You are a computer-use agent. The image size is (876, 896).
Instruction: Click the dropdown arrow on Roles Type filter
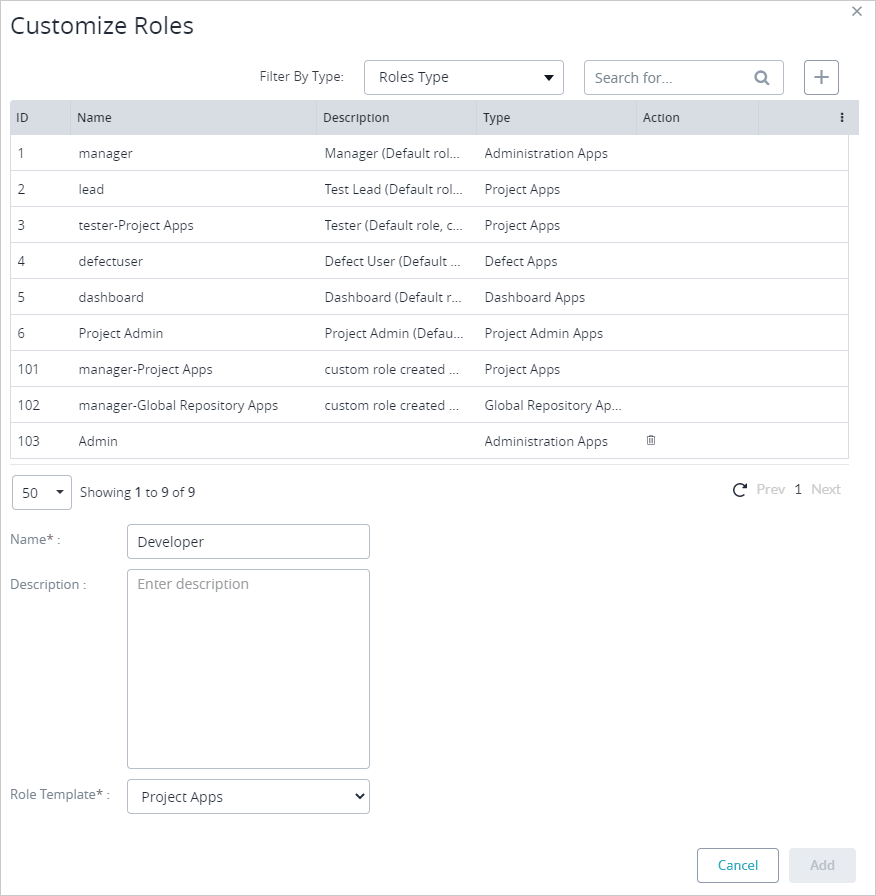[x=549, y=77]
